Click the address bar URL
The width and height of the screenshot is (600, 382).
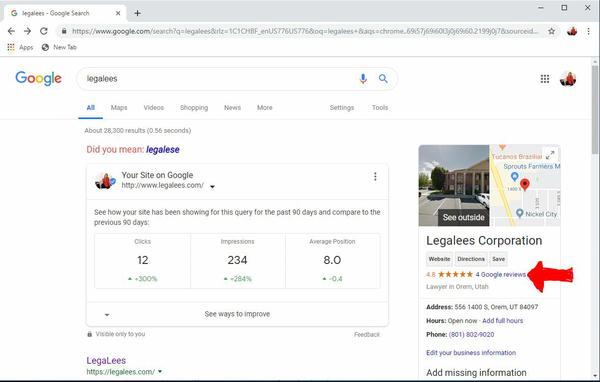click(x=305, y=31)
